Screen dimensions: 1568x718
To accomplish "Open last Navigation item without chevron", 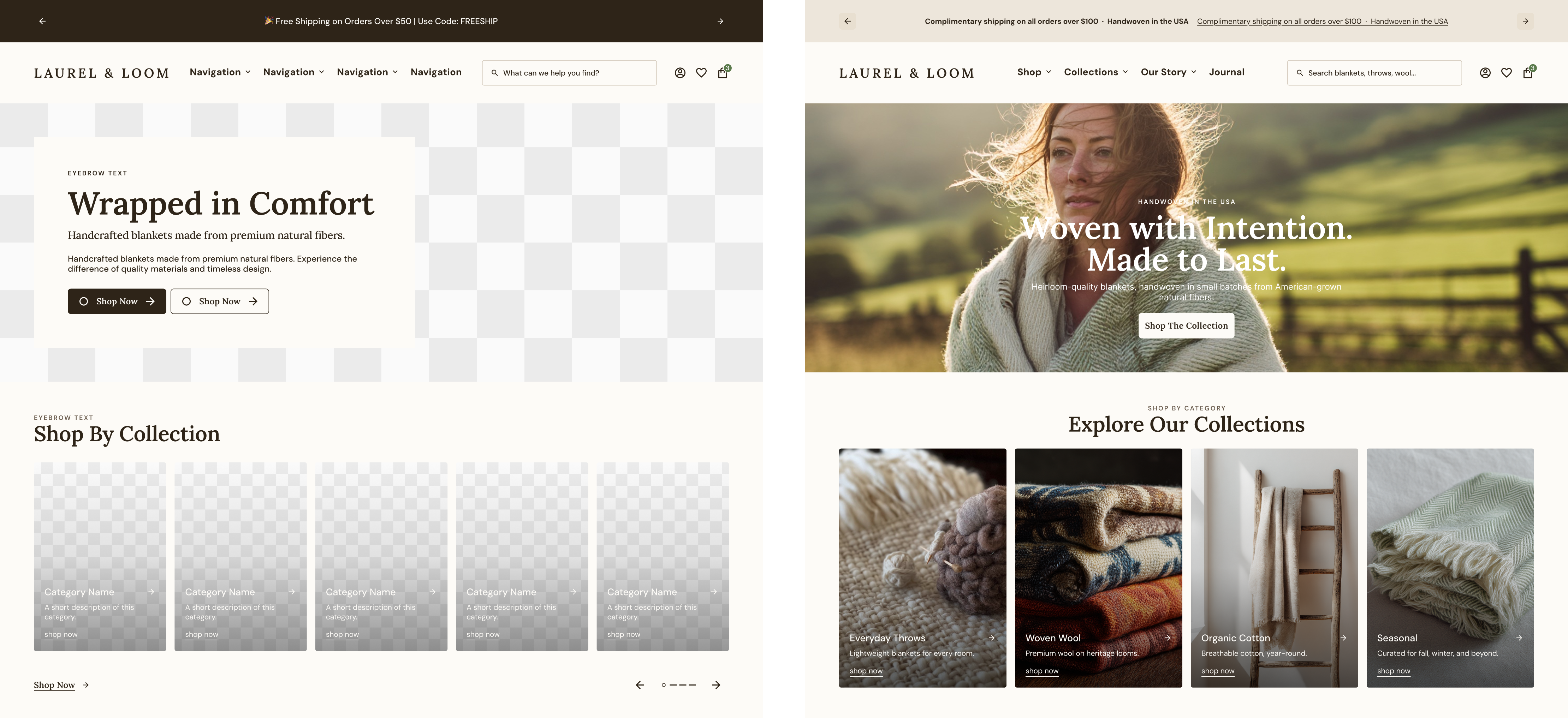I will pyautogui.click(x=436, y=72).
